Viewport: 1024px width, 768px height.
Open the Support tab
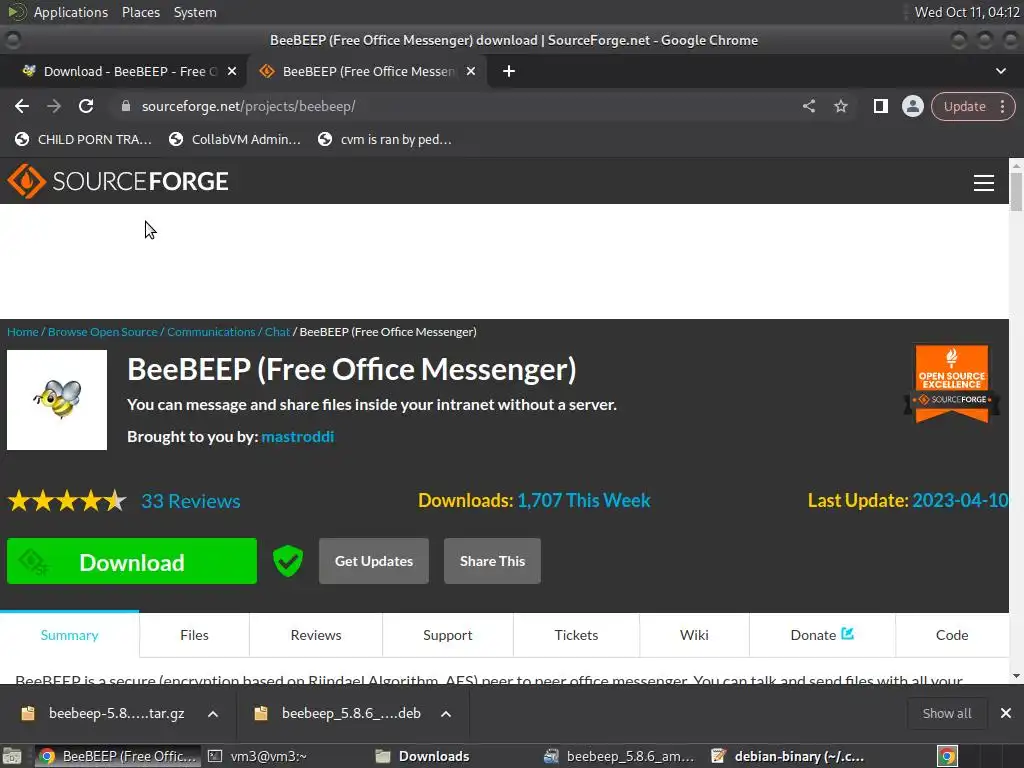coord(447,635)
